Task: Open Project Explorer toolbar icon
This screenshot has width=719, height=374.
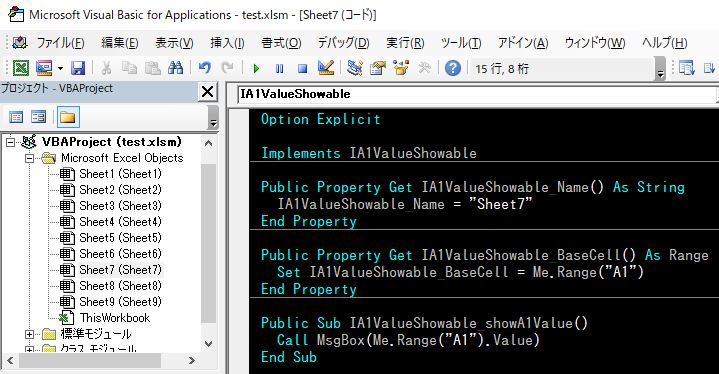Action: [x=354, y=68]
